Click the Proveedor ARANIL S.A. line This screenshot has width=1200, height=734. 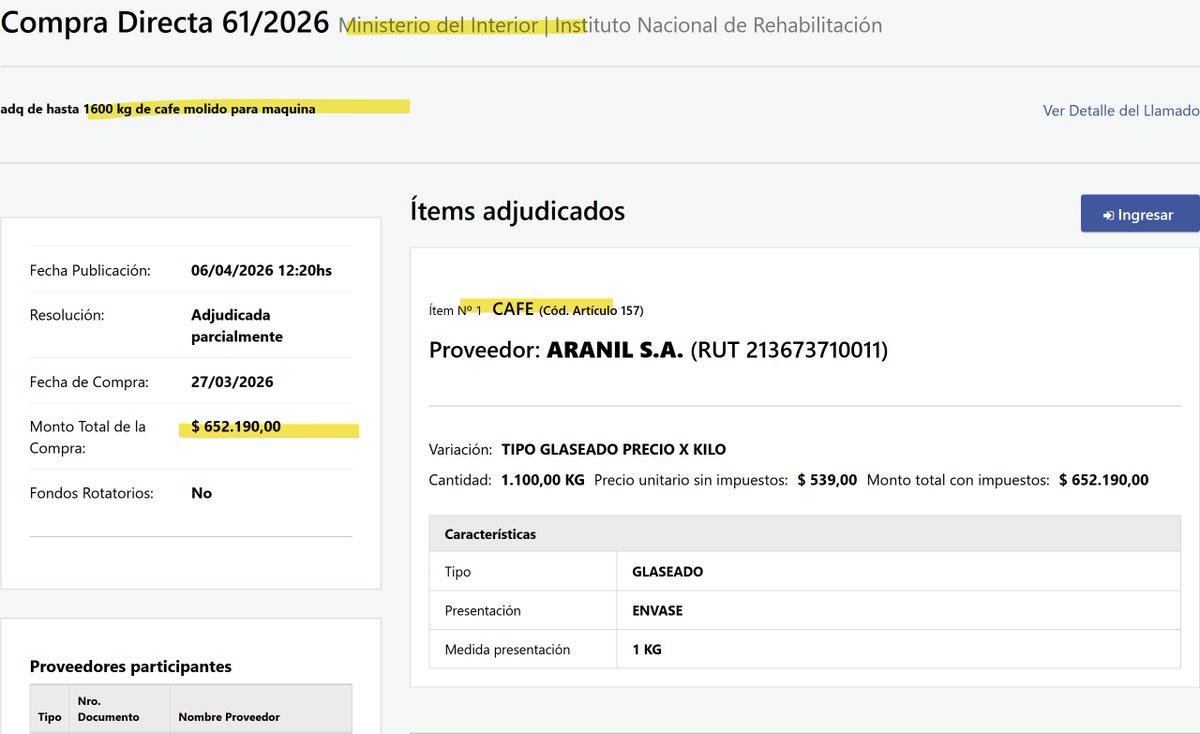coord(658,350)
